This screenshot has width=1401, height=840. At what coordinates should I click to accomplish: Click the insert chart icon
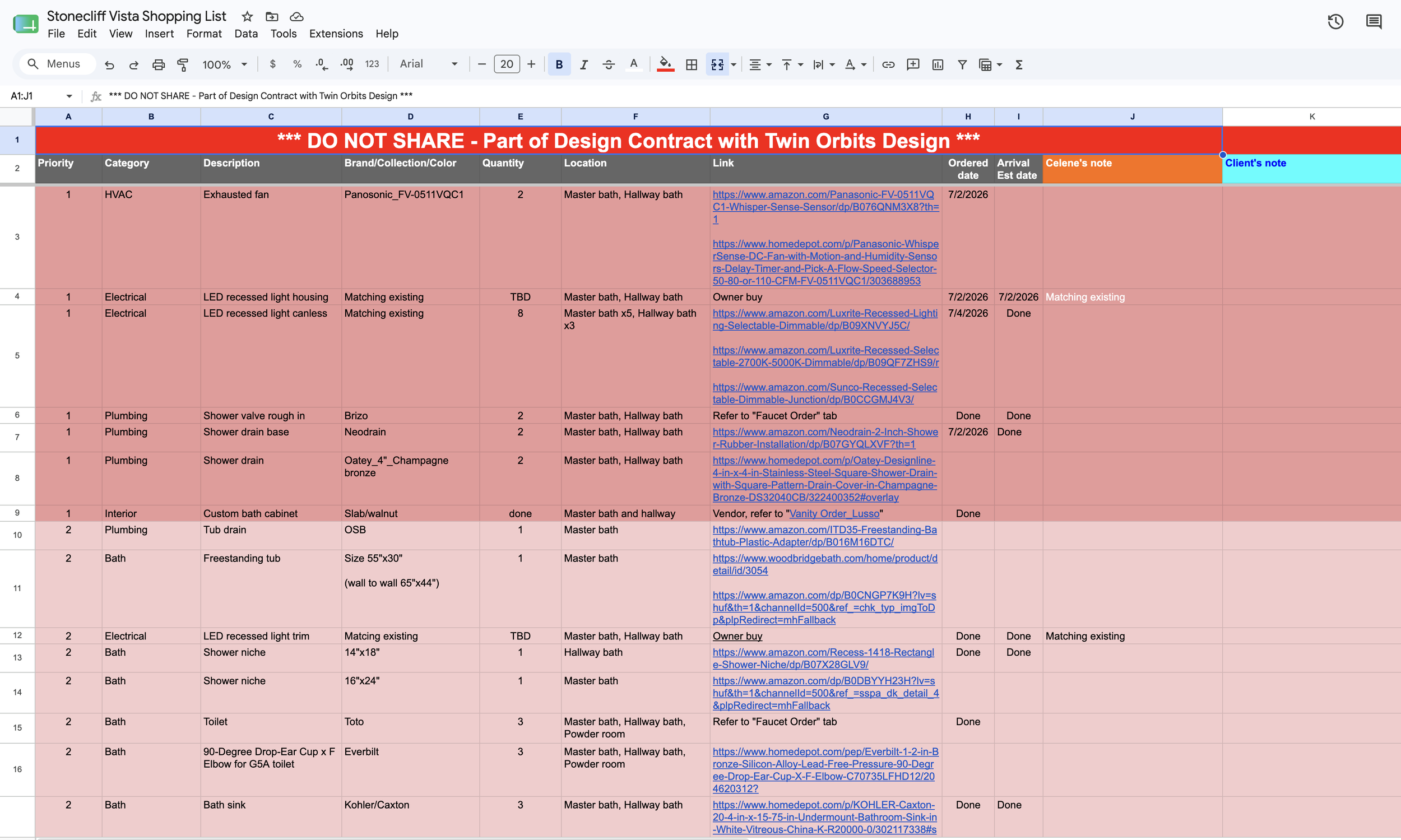point(938,64)
